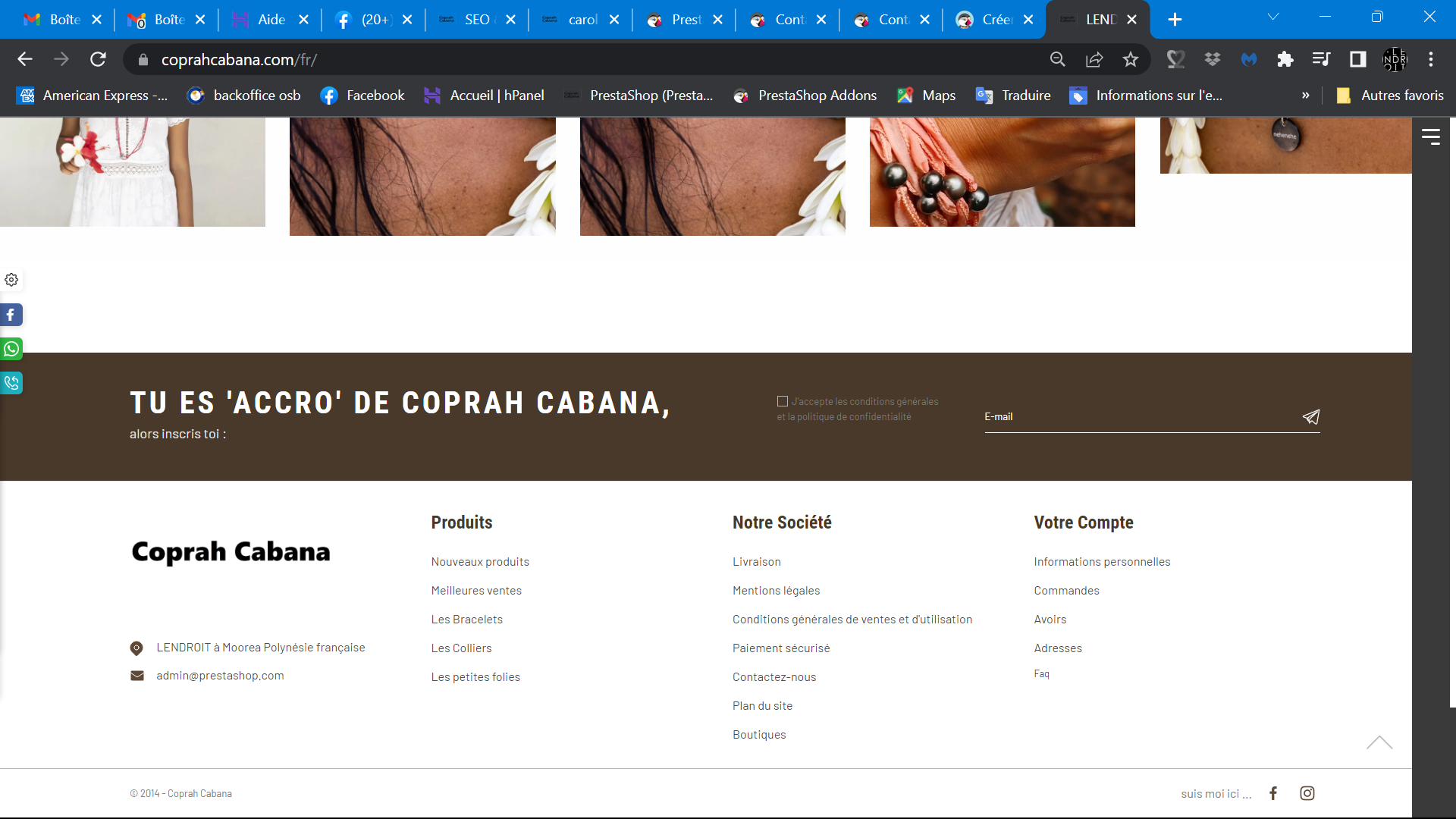Bookmark page with star icon

pyautogui.click(x=1131, y=59)
